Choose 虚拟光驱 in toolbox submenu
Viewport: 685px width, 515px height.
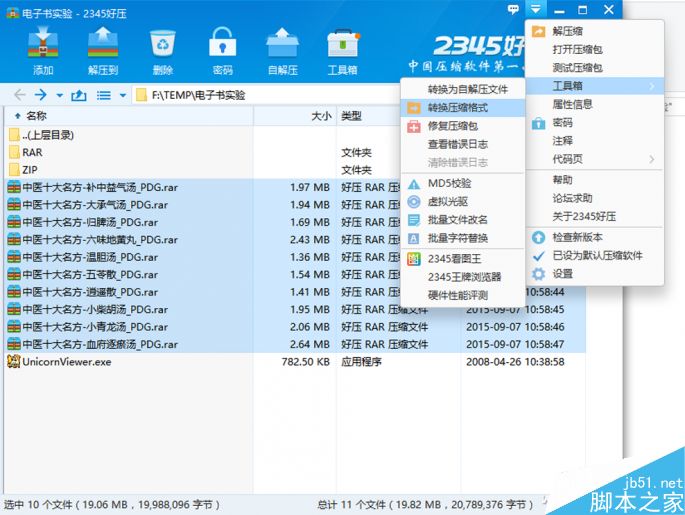[463, 202]
